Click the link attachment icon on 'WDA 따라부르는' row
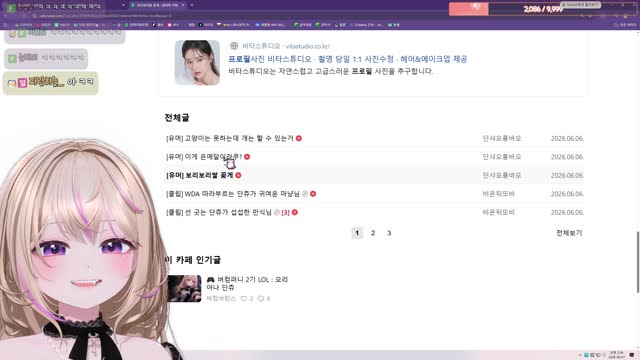The height and width of the screenshot is (360, 640). (305, 194)
